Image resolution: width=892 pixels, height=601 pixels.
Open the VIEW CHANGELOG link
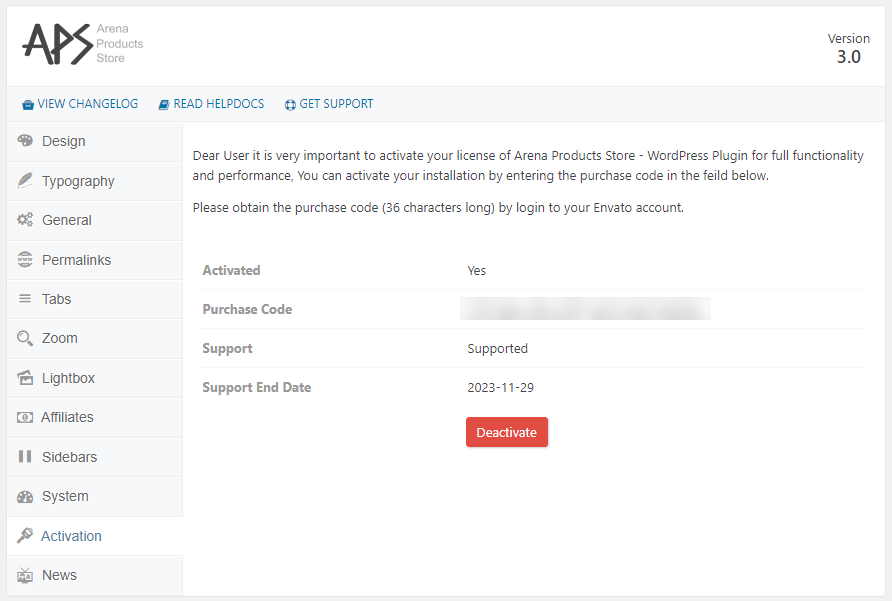[80, 104]
